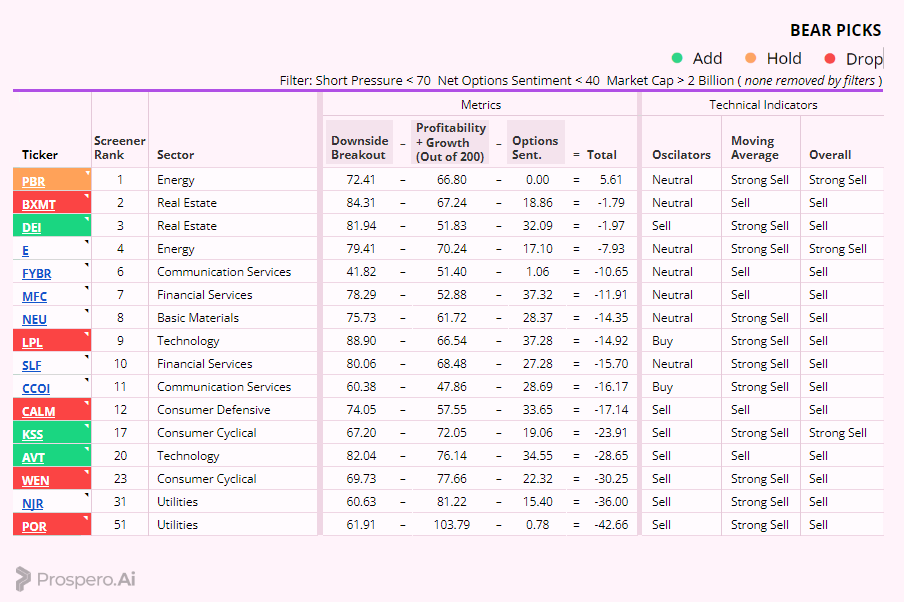
Task: Select screener rank 51 cell
Action: click(120, 525)
